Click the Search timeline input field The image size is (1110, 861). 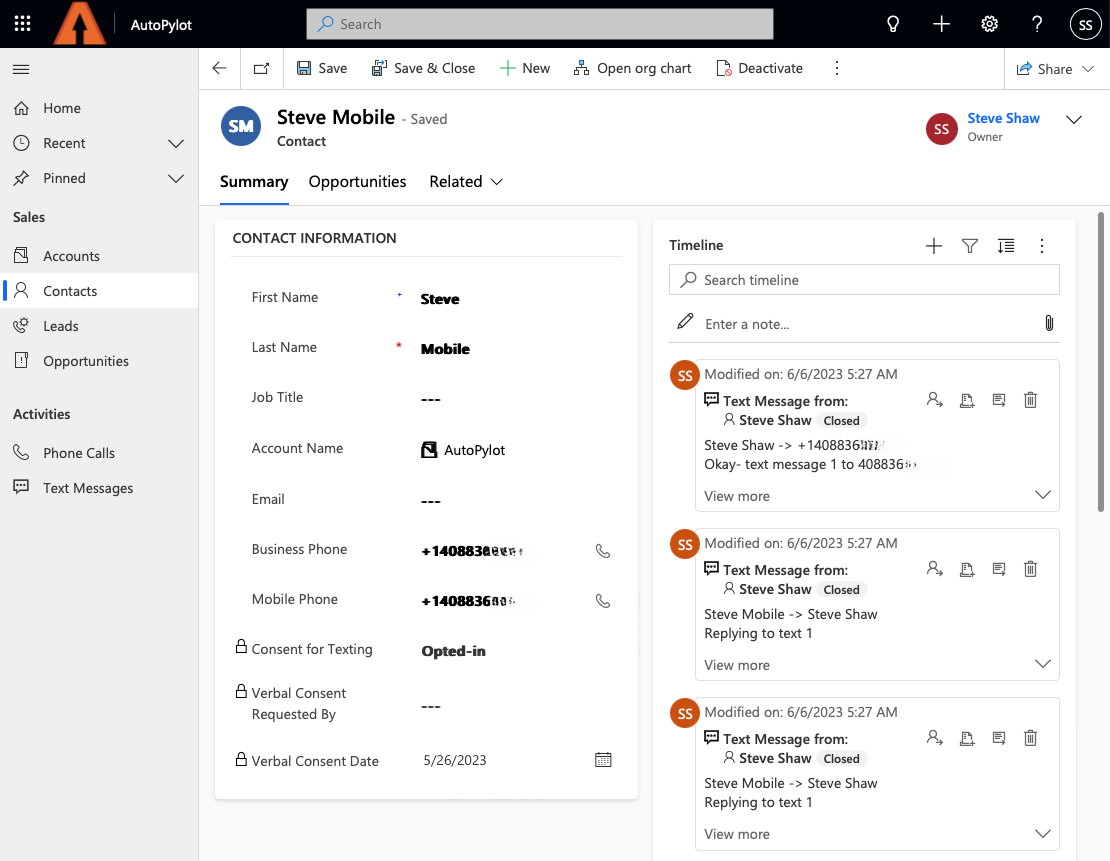click(864, 280)
